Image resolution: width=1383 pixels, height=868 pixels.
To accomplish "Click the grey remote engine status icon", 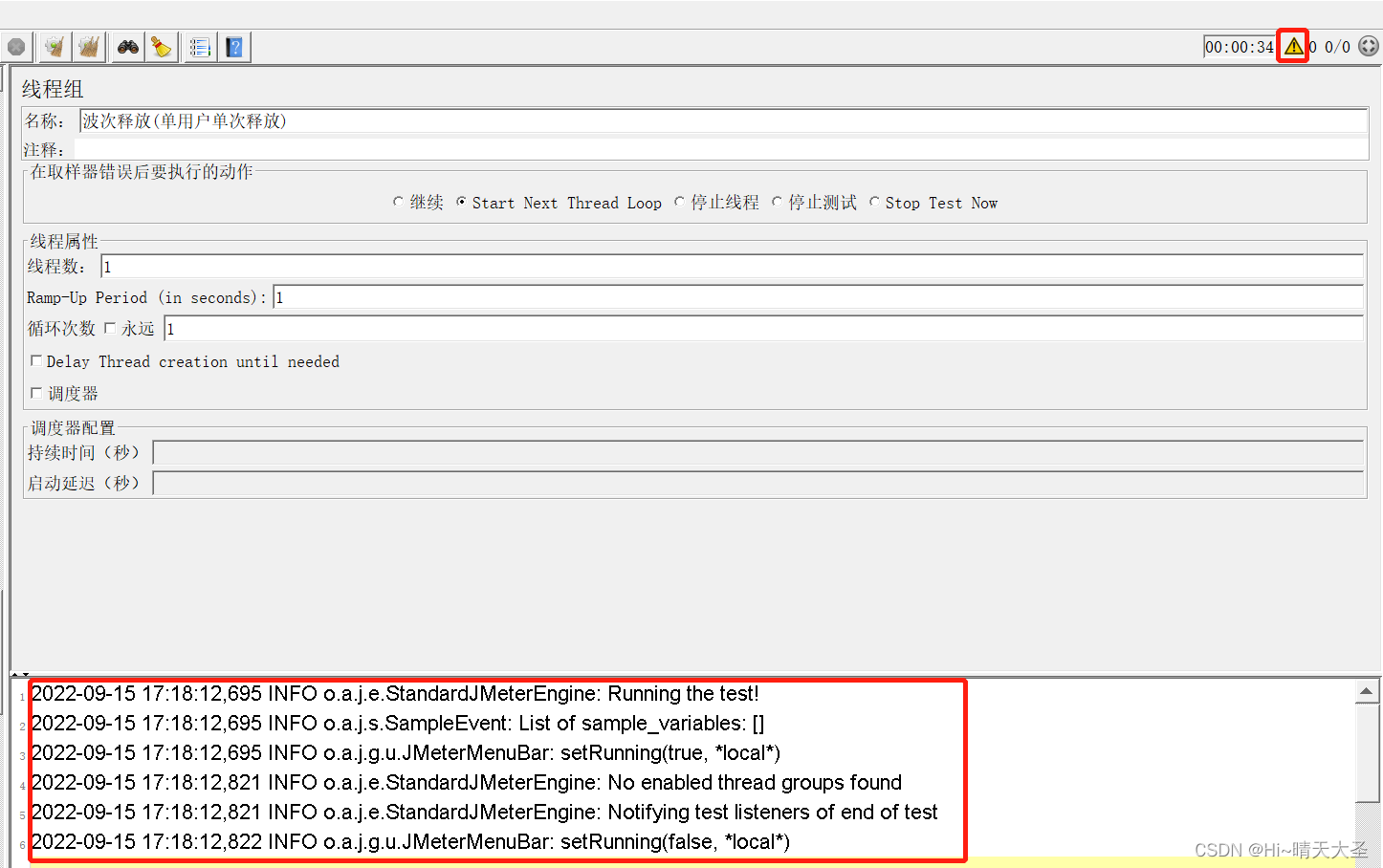I will [x=1369, y=46].
